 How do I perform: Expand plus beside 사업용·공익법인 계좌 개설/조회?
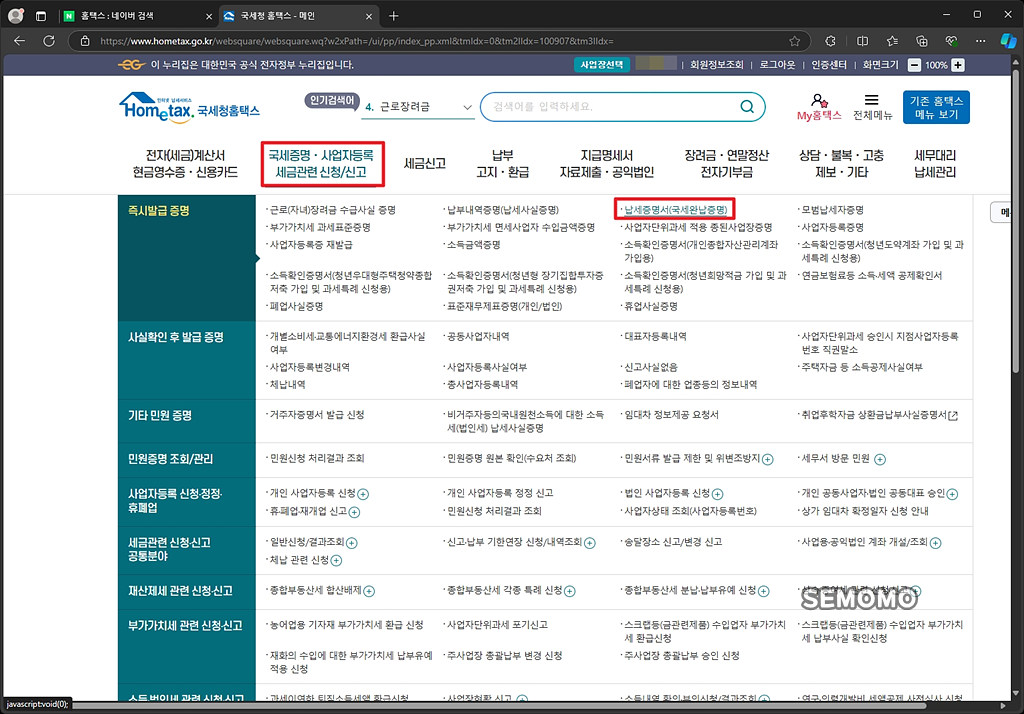935,543
